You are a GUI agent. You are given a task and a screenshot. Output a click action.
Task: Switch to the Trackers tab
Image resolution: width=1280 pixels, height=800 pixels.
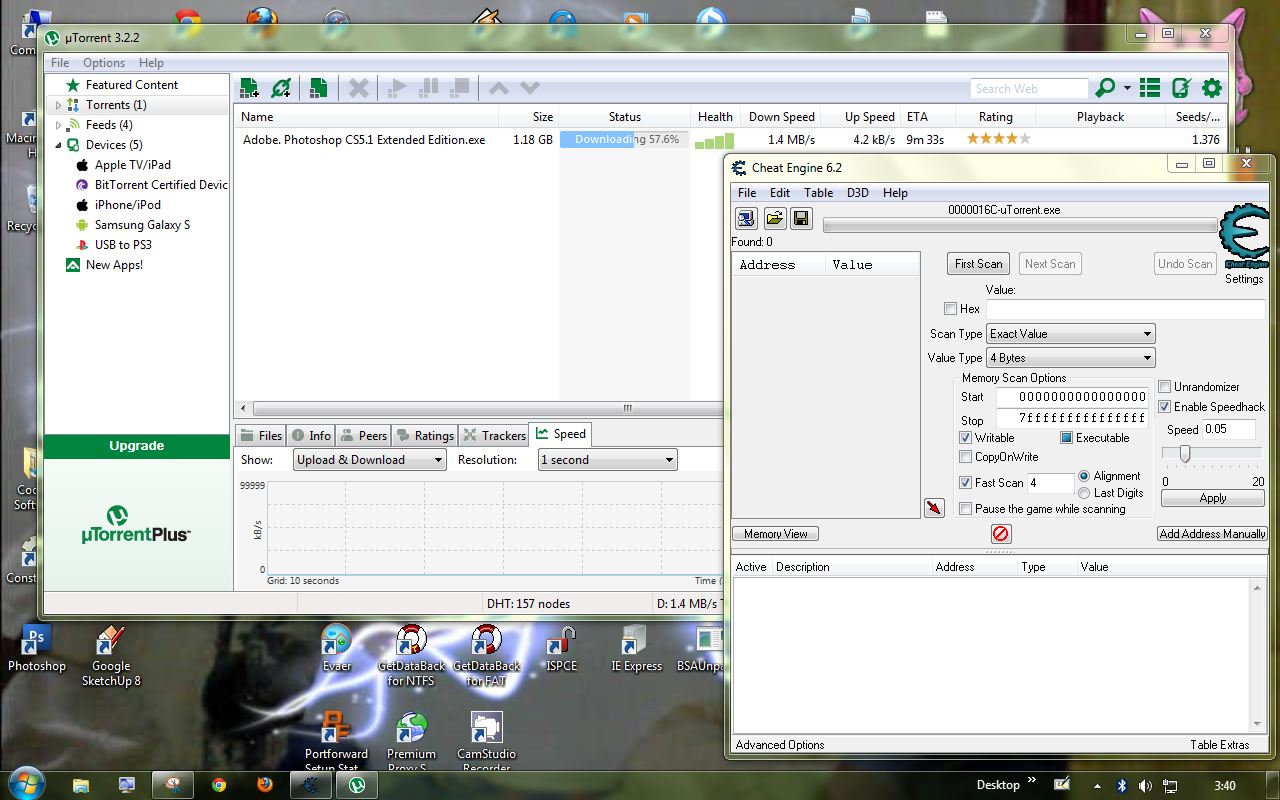tap(494, 435)
